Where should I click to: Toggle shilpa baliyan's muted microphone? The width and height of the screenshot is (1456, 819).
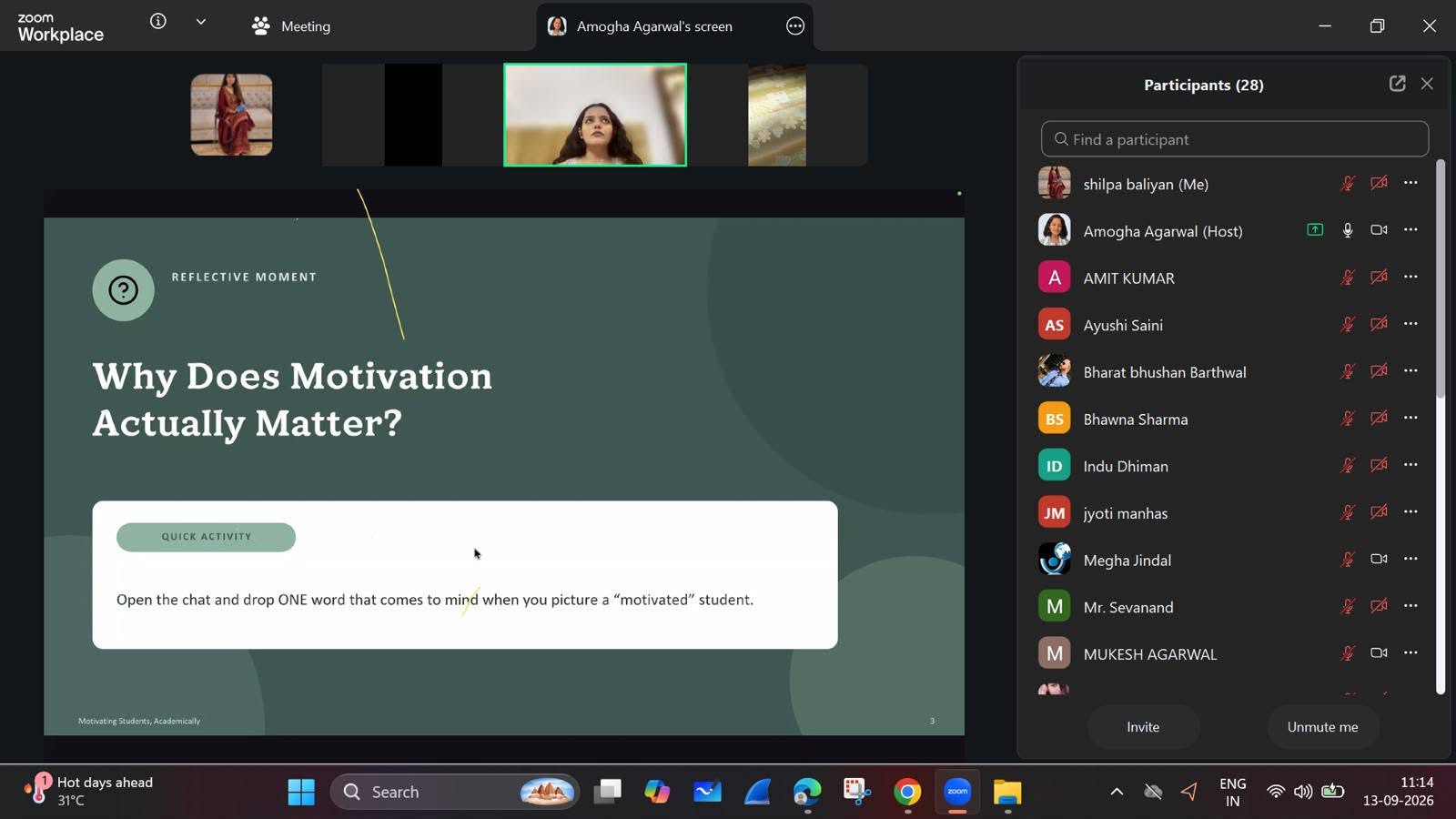coord(1348,183)
